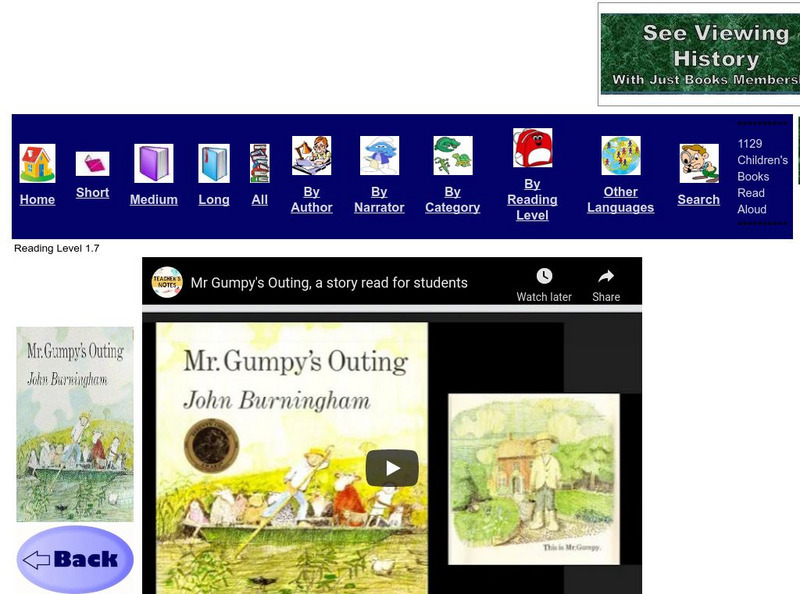Open the Search text link
Screen dimensions: 800x594
pyautogui.click(x=698, y=200)
